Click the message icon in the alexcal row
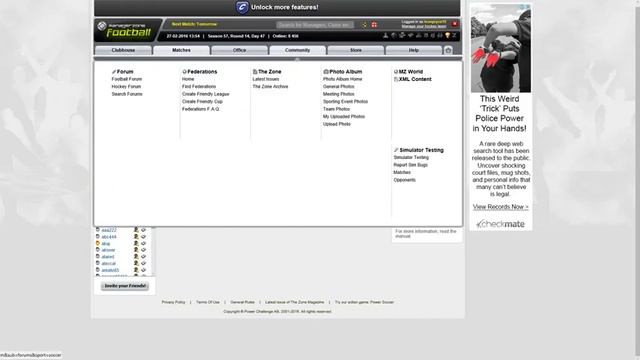 coord(143,263)
